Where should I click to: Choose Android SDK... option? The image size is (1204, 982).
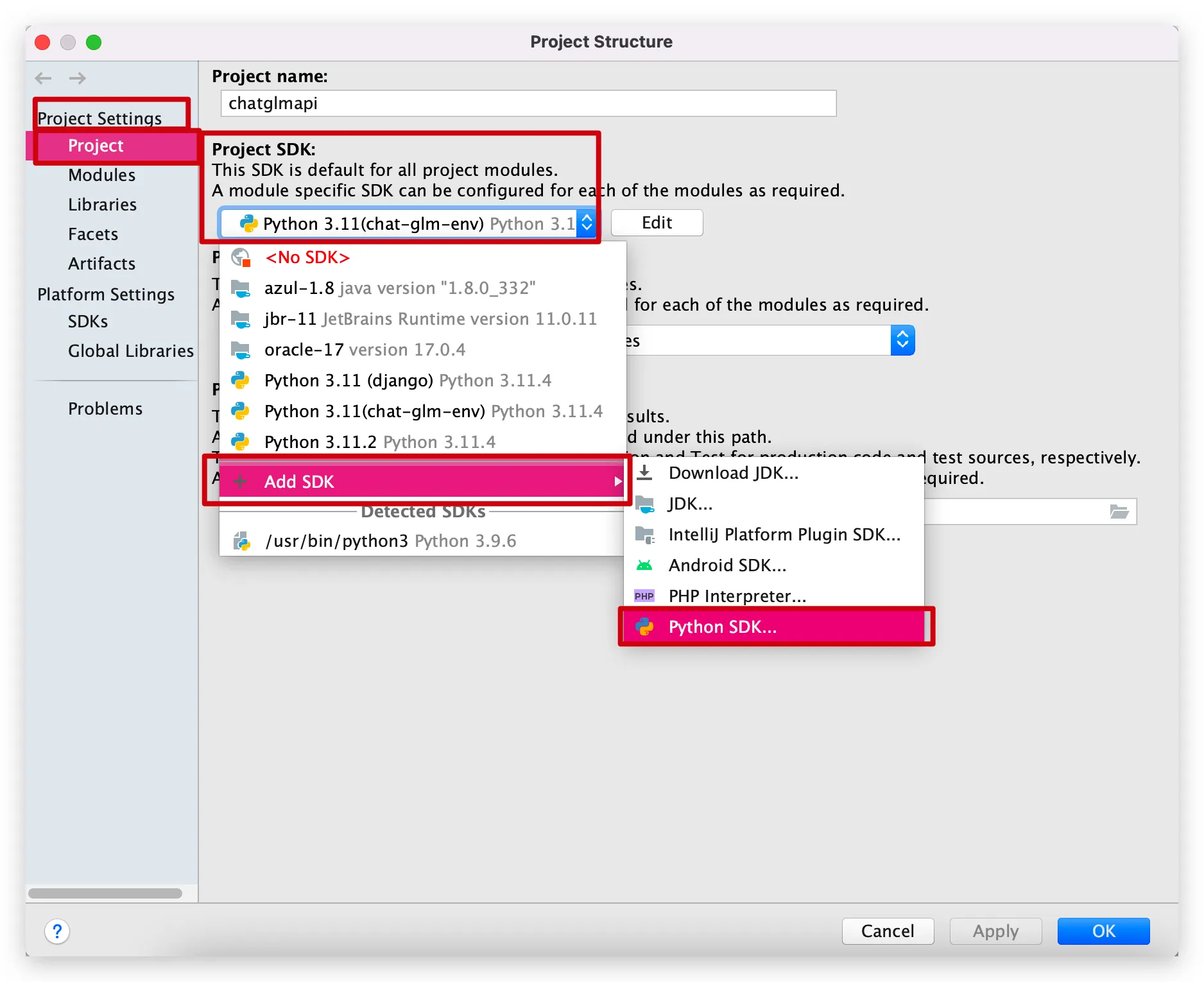tap(774, 565)
